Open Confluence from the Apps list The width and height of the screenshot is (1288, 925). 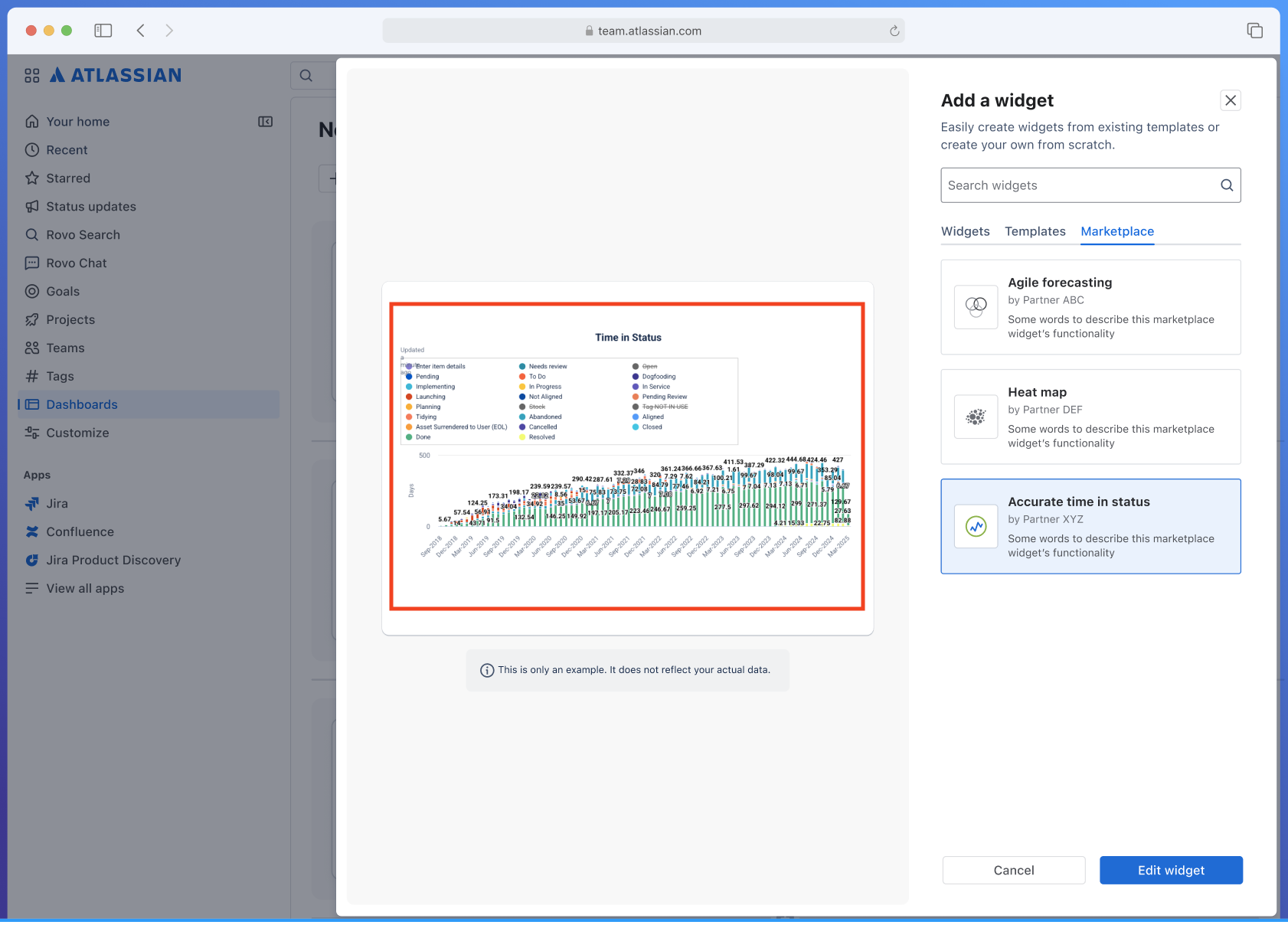coord(79,532)
